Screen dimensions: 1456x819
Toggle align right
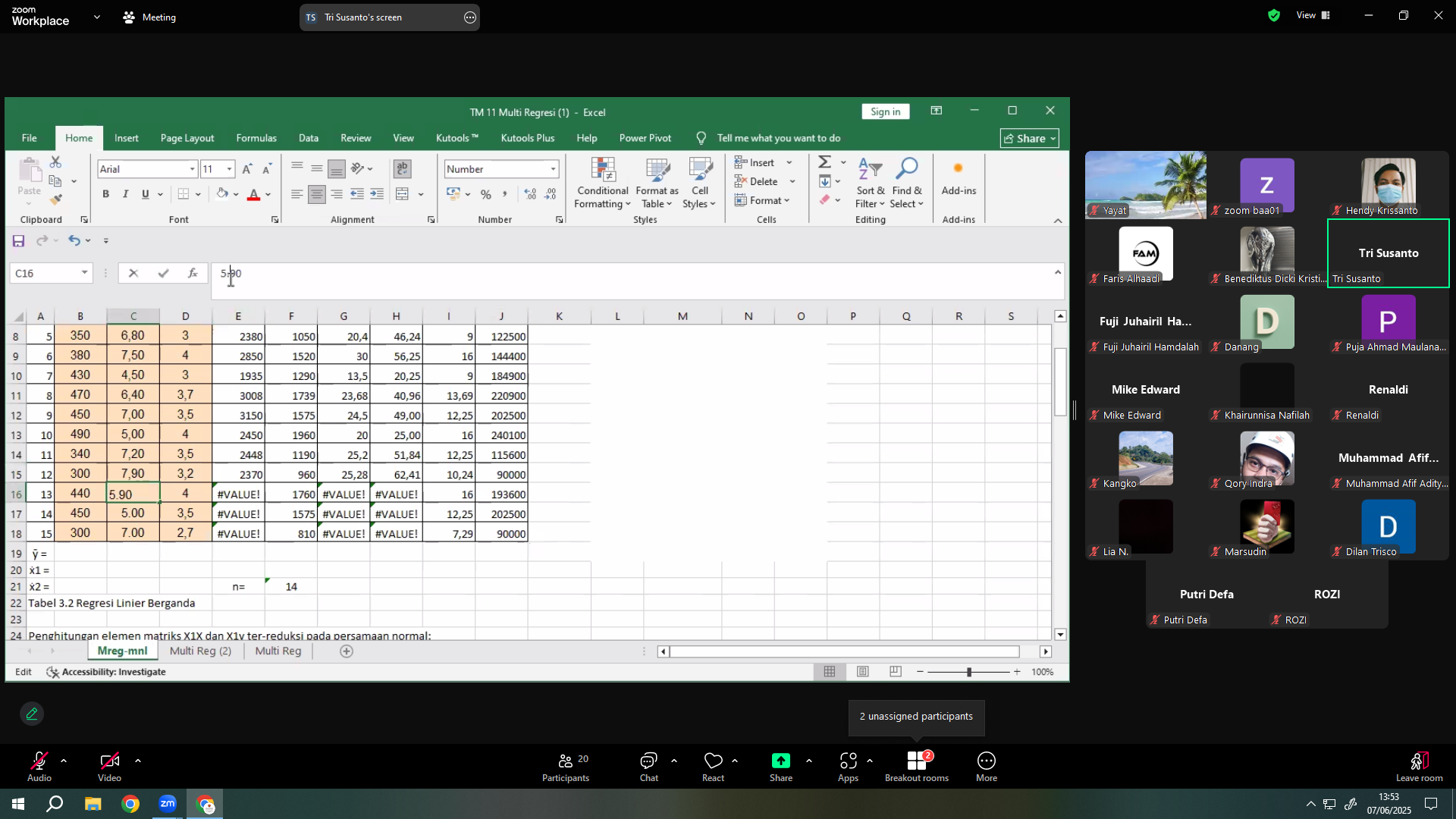pos(337,194)
